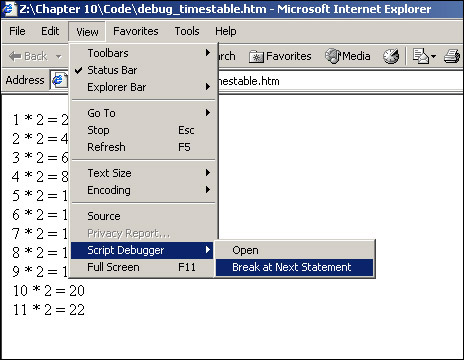Open the Favorites star folder toolbar icon

click(256, 57)
